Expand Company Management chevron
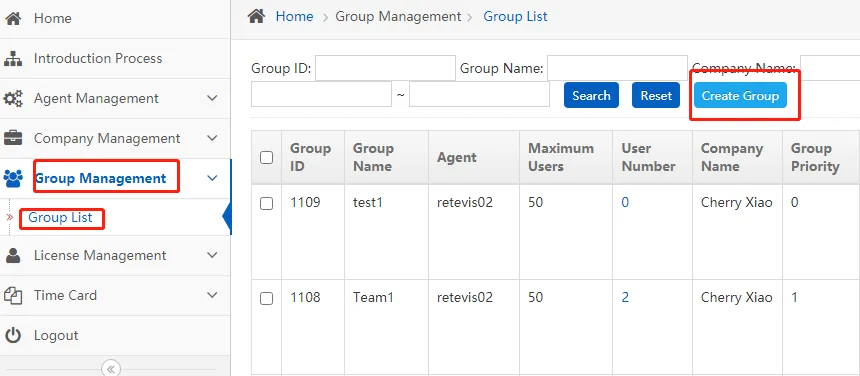 (212, 138)
